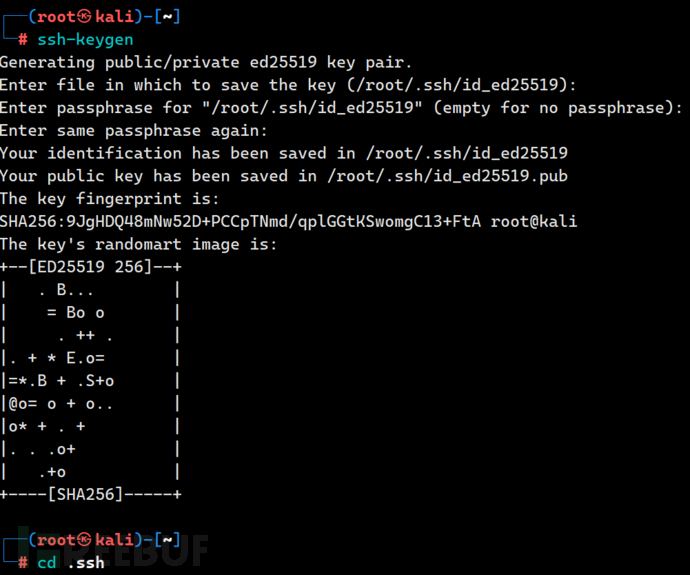Click the skull symbol in the first prompt
This screenshot has width=690, height=575.
86,17
